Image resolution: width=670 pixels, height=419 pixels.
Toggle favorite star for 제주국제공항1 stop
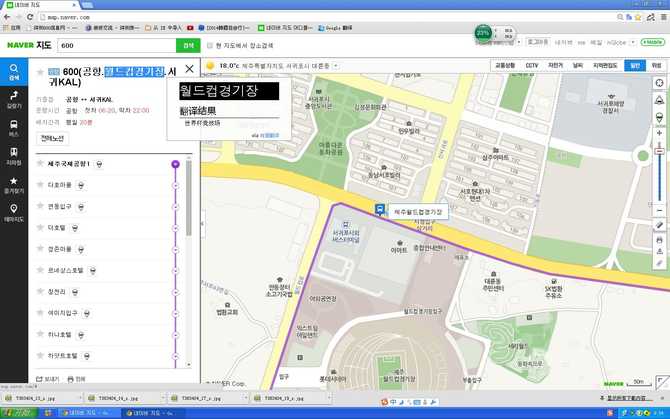[40, 163]
